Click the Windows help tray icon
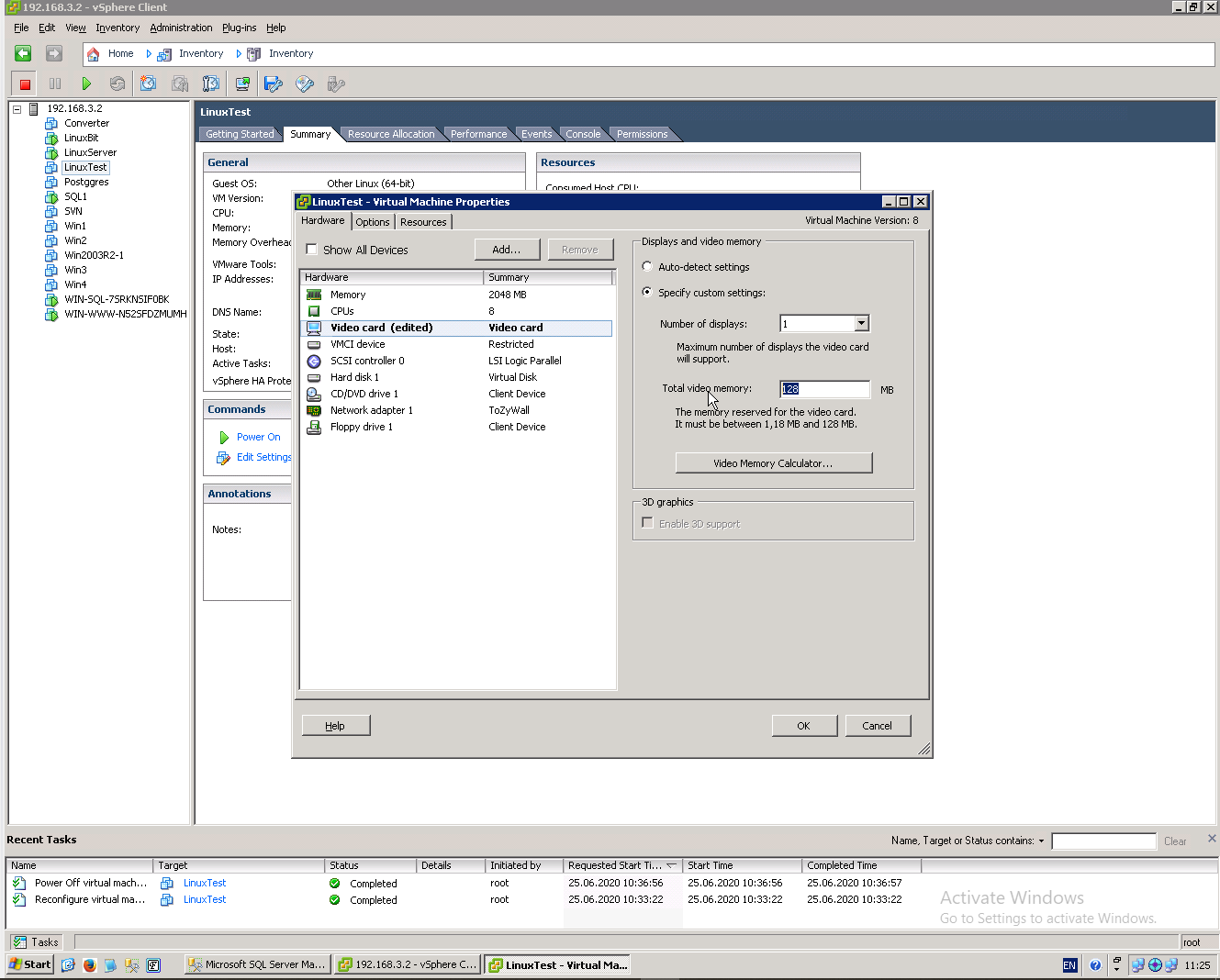Viewport: 1220px width, 980px height. [1095, 964]
